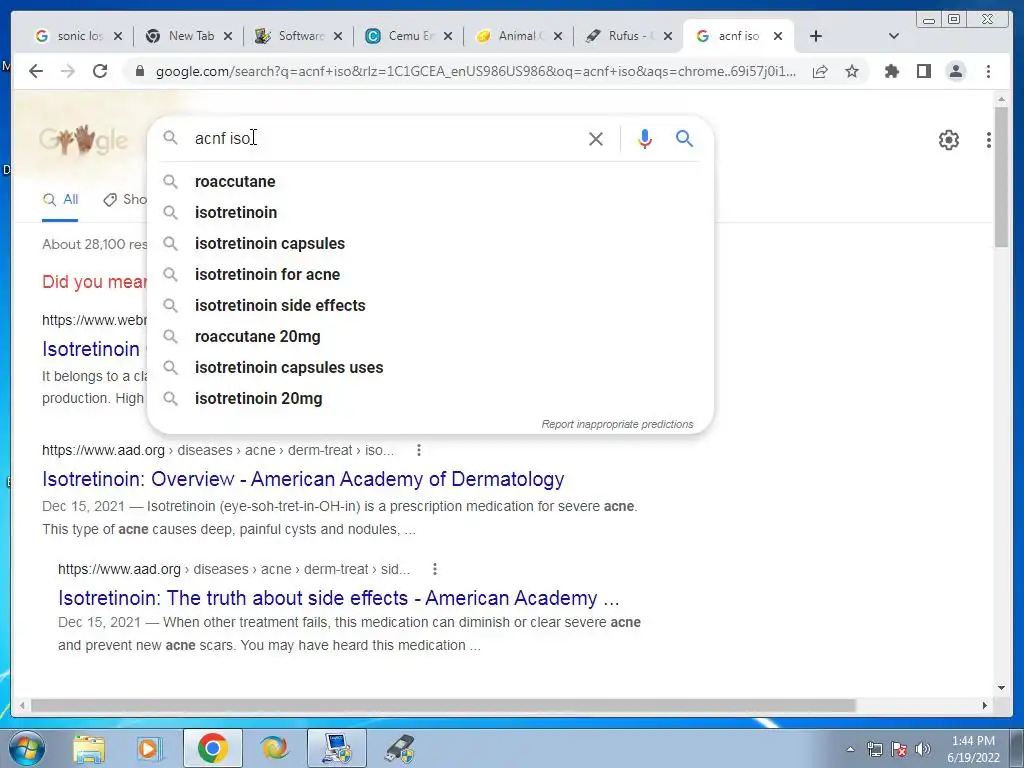Image resolution: width=1024 pixels, height=768 pixels.
Task: Close the Cemu tab
Action: [447, 36]
